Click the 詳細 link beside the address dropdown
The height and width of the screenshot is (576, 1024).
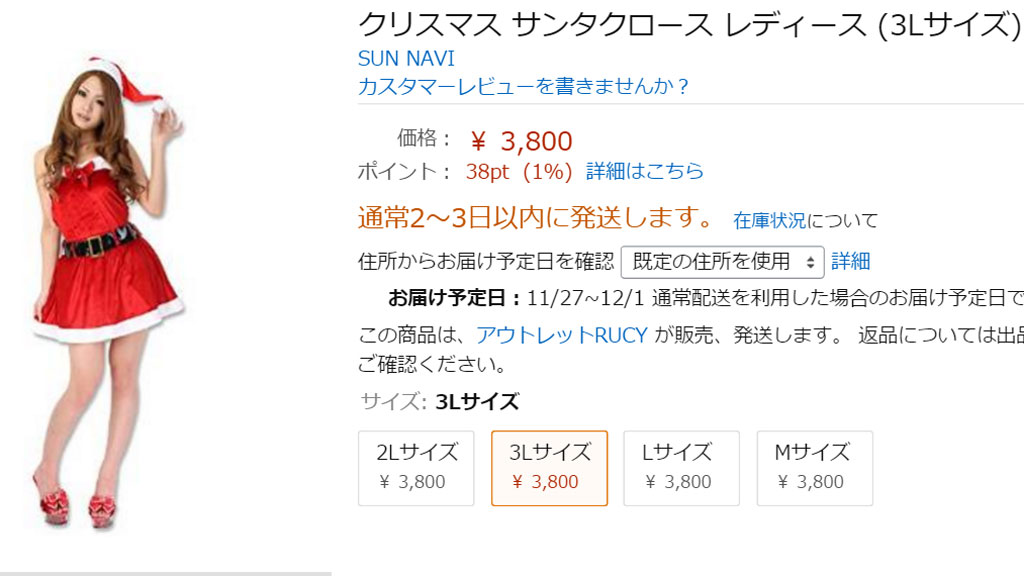tap(850, 262)
